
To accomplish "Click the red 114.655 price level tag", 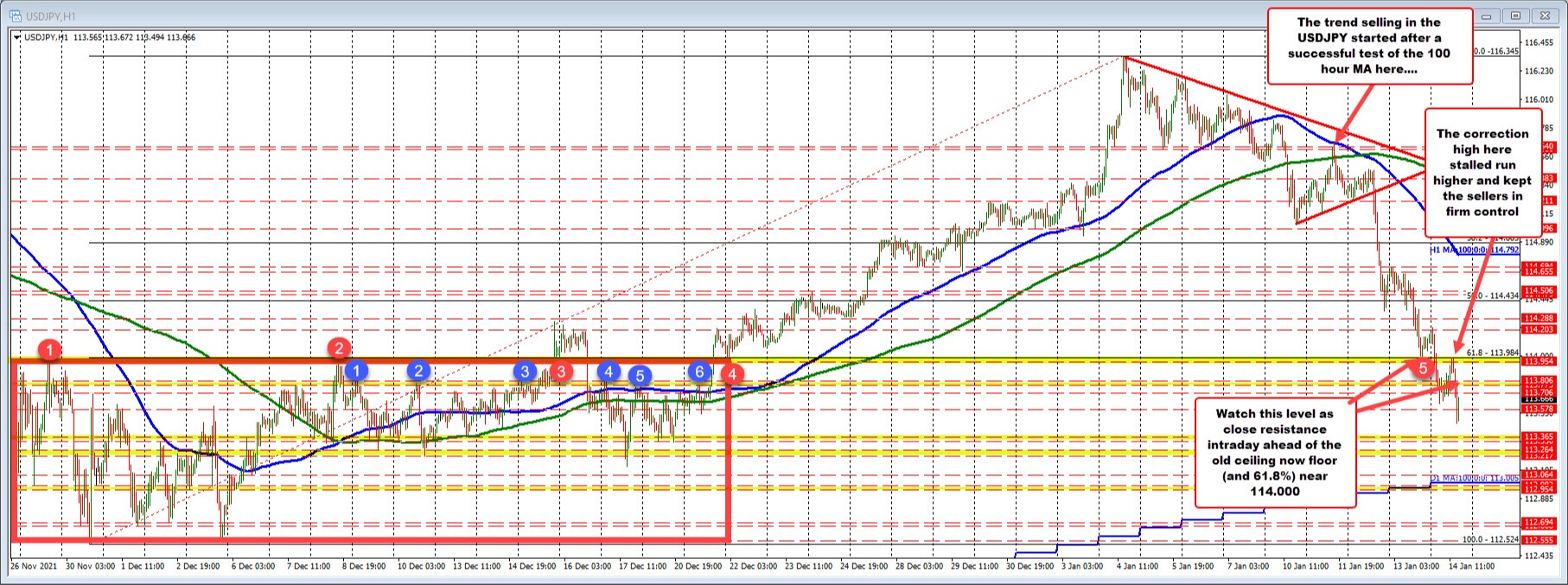I will (x=1539, y=271).
